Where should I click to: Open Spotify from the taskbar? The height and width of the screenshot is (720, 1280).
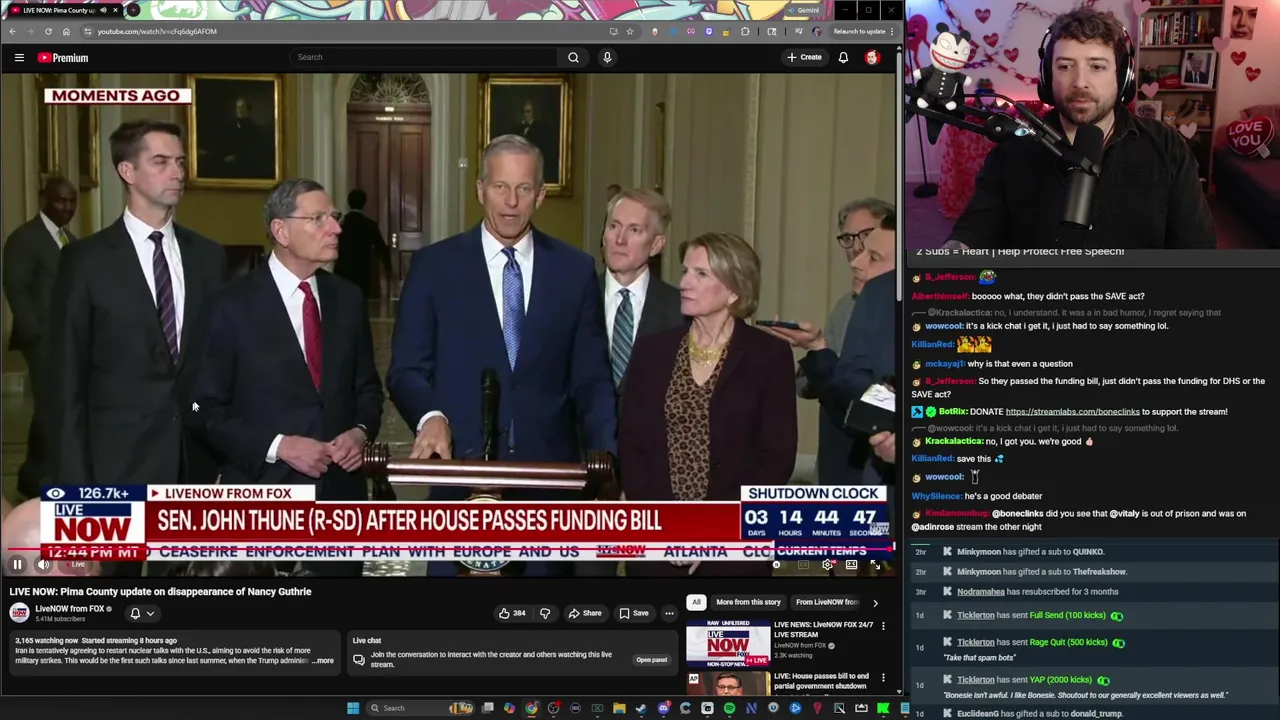729,708
